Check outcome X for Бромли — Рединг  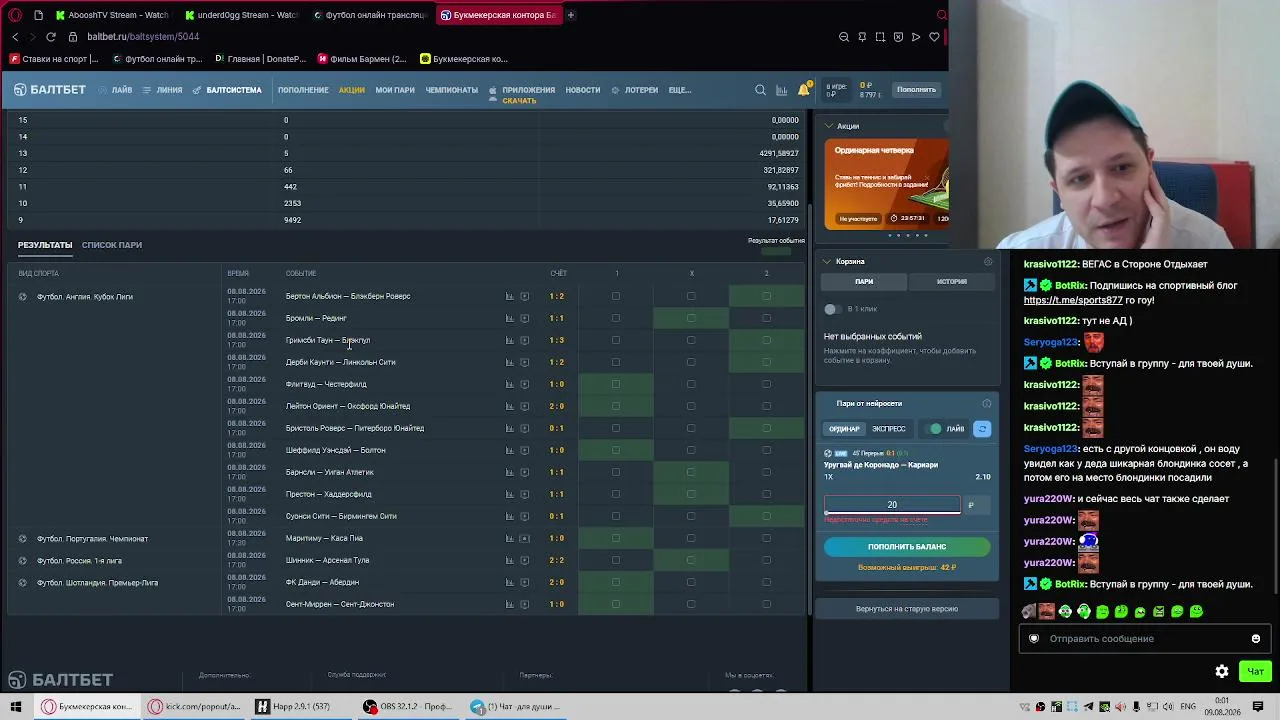pos(691,318)
